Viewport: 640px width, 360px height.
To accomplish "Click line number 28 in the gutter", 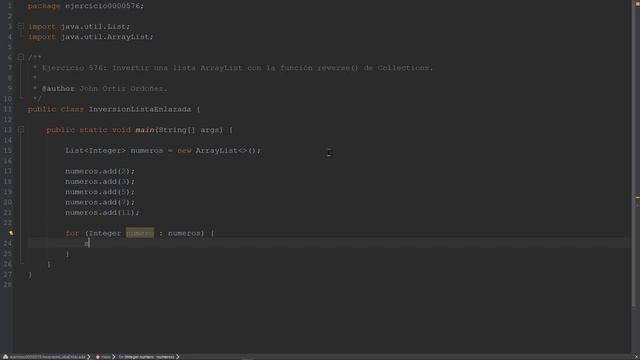I will 8,285.
